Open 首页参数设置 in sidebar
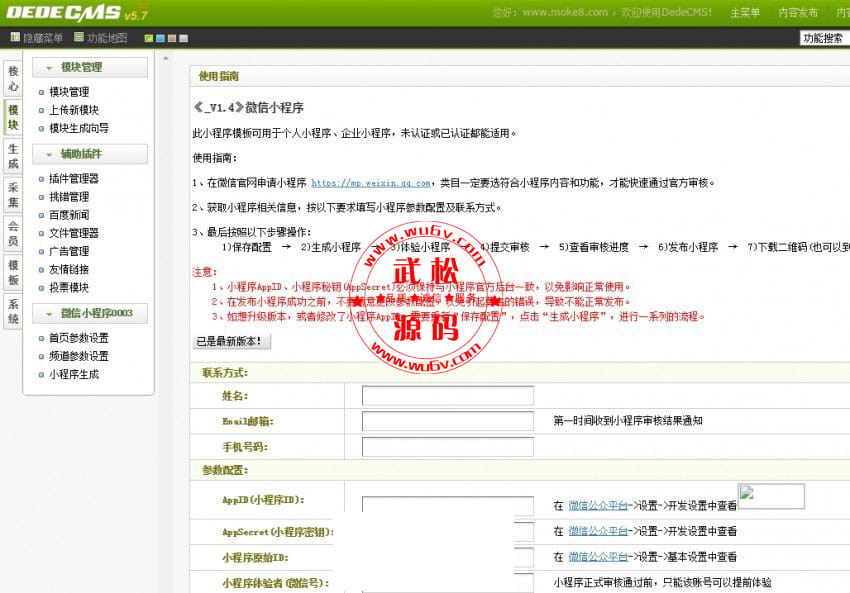850x593 pixels. tap(79, 338)
